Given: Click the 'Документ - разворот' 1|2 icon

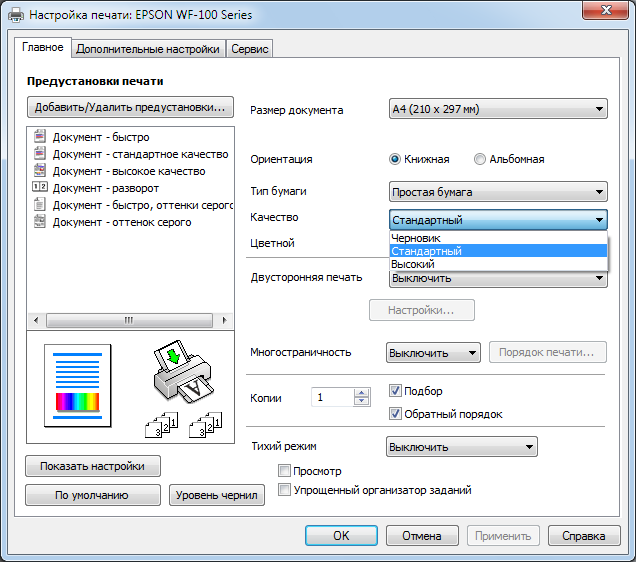Looking at the screenshot, I should (x=39, y=187).
